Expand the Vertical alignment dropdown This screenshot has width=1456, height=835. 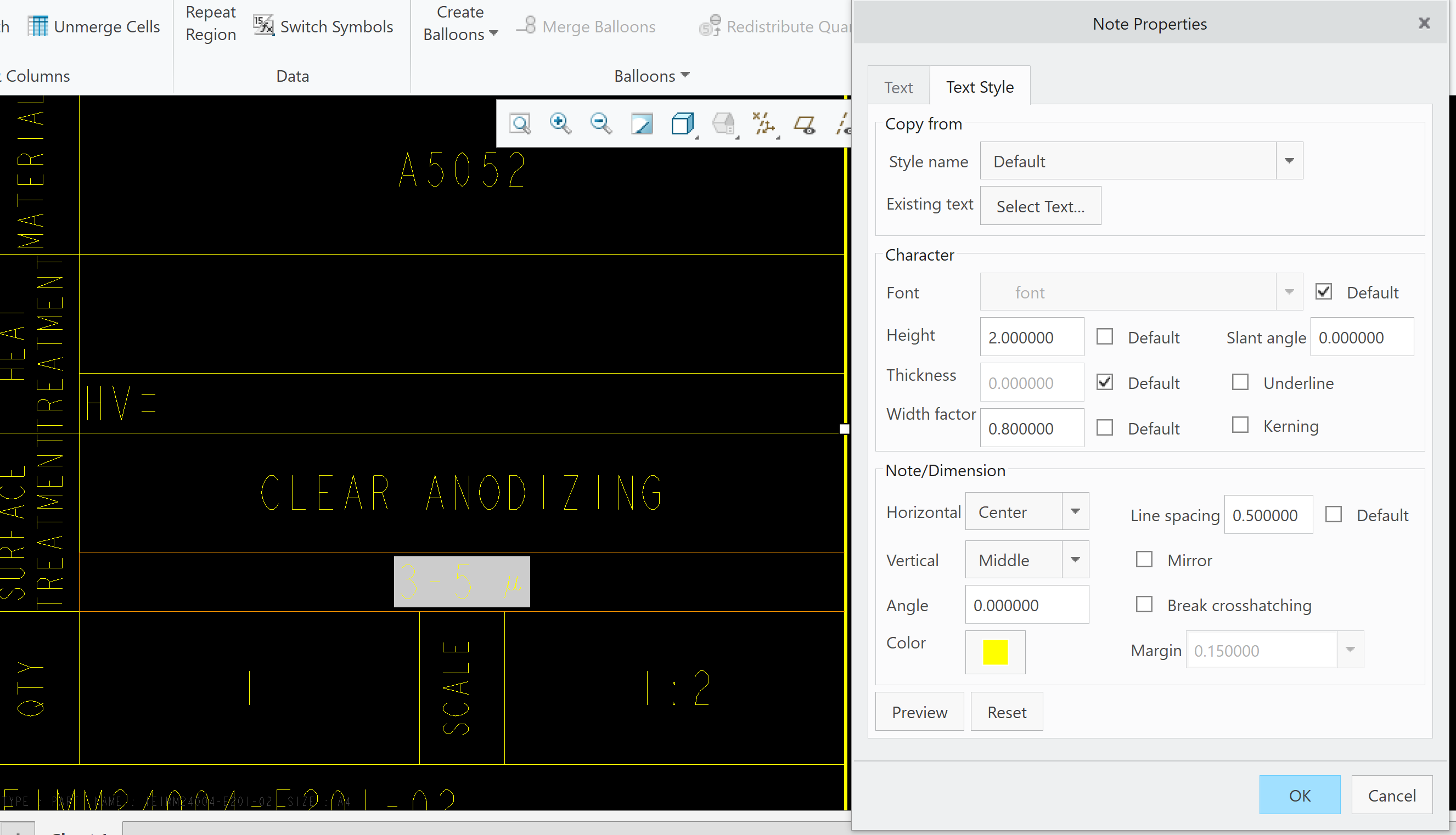(x=1075, y=560)
